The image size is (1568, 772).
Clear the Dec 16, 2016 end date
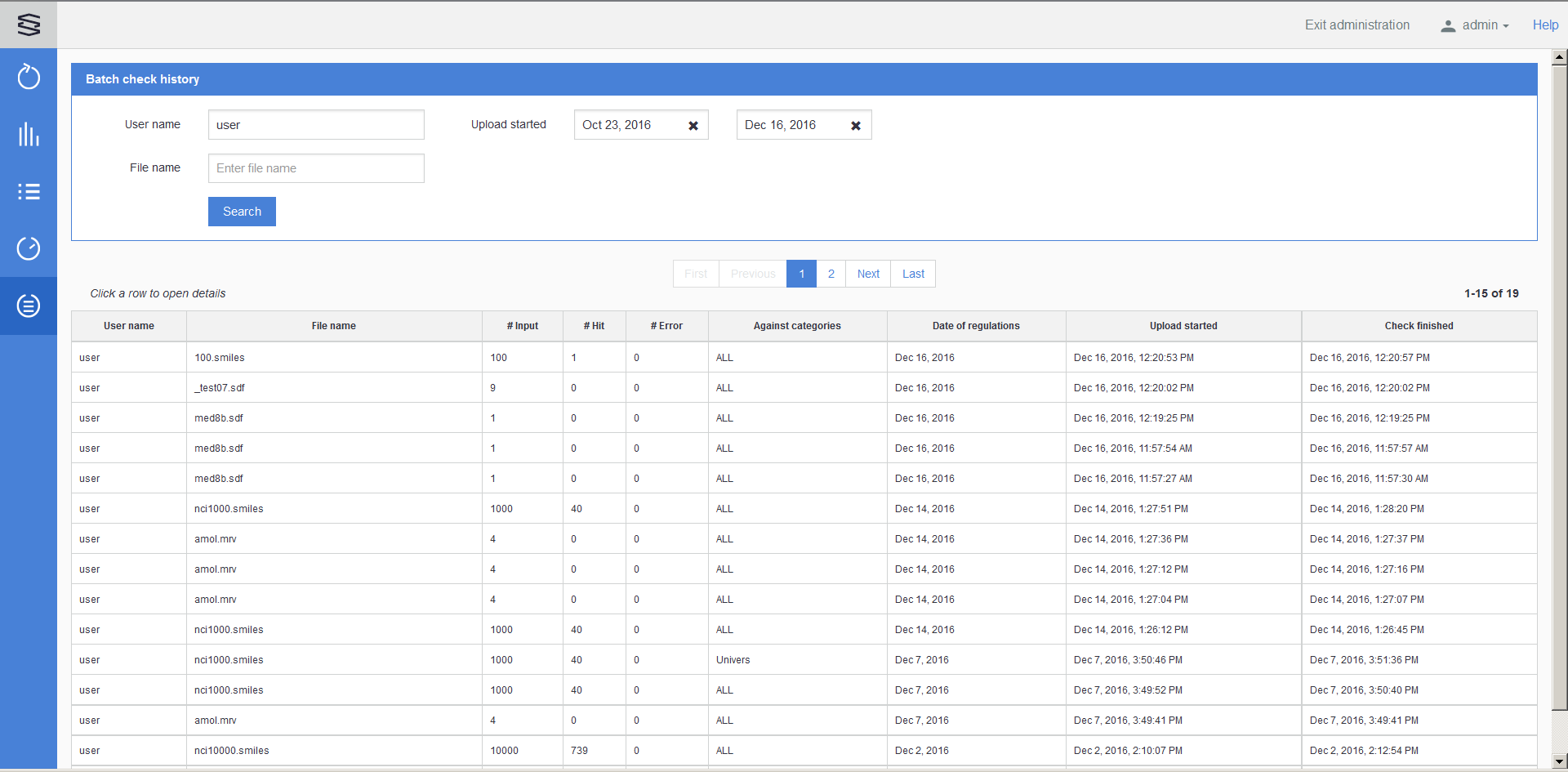856,126
